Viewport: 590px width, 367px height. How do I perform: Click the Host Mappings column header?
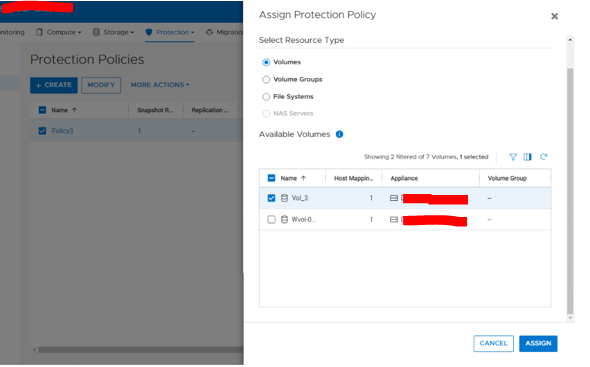[353, 178]
